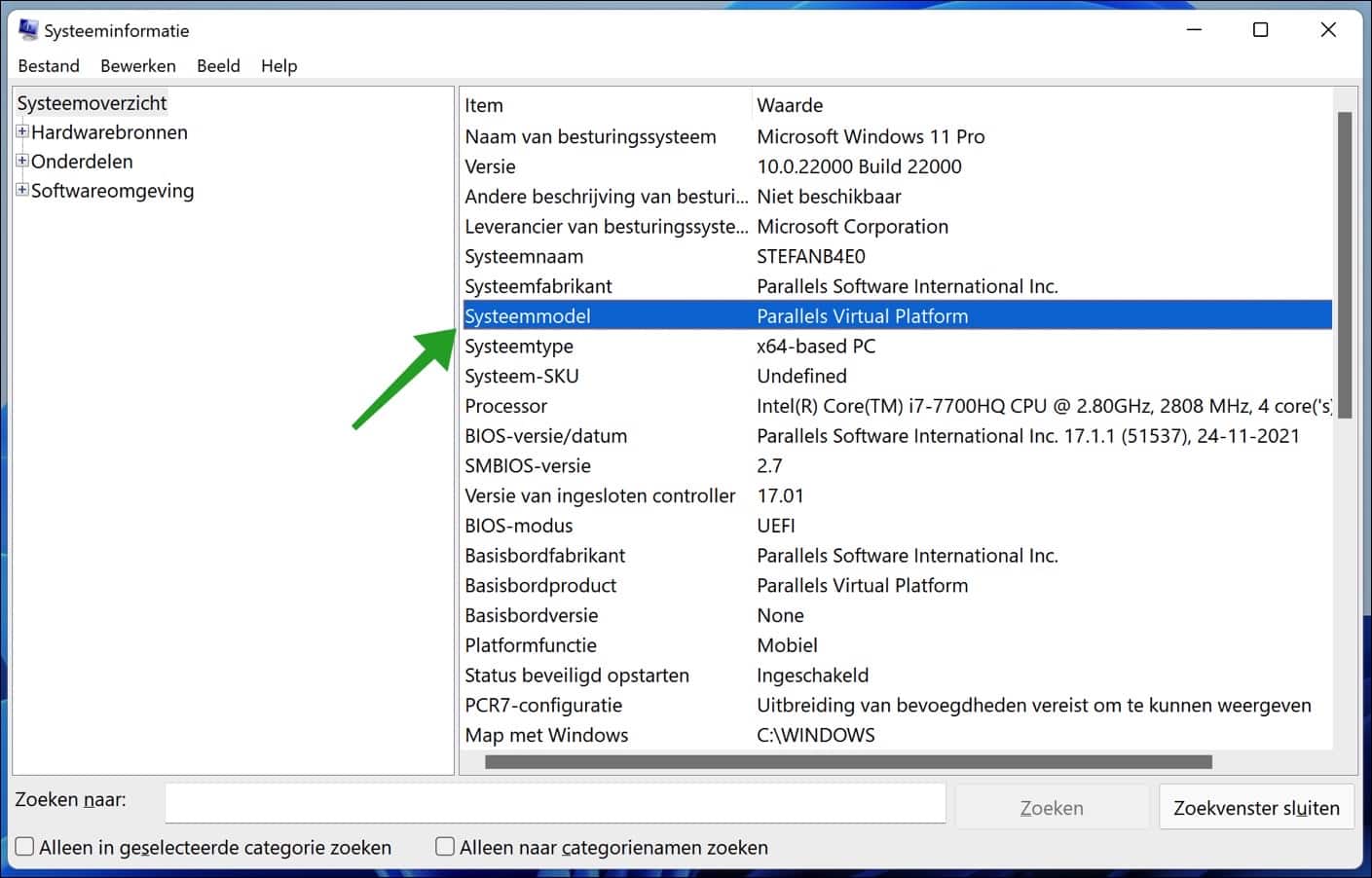Select the Systeemnaam STEFANB4E0 row

click(x=682, y=256)
